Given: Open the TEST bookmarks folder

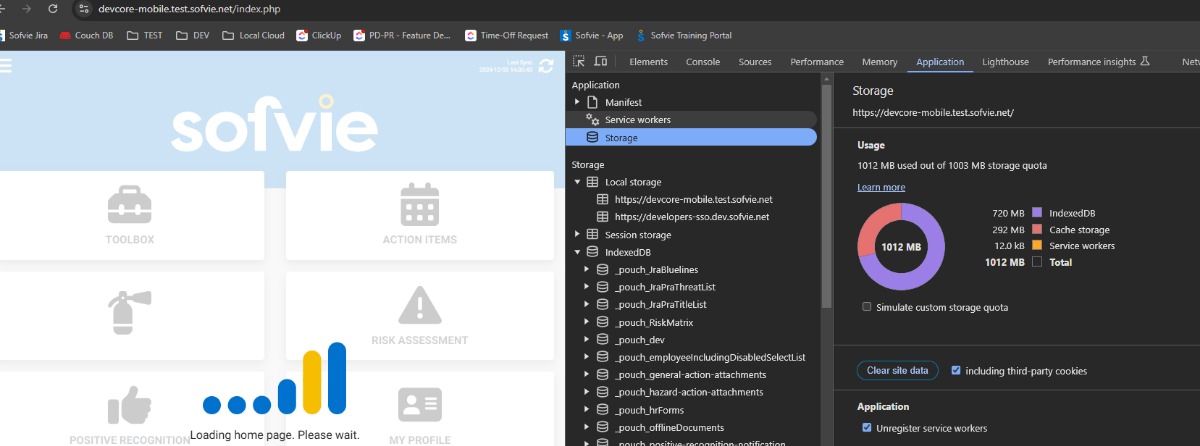Looking at the screenshot, I should pos(144,35).
